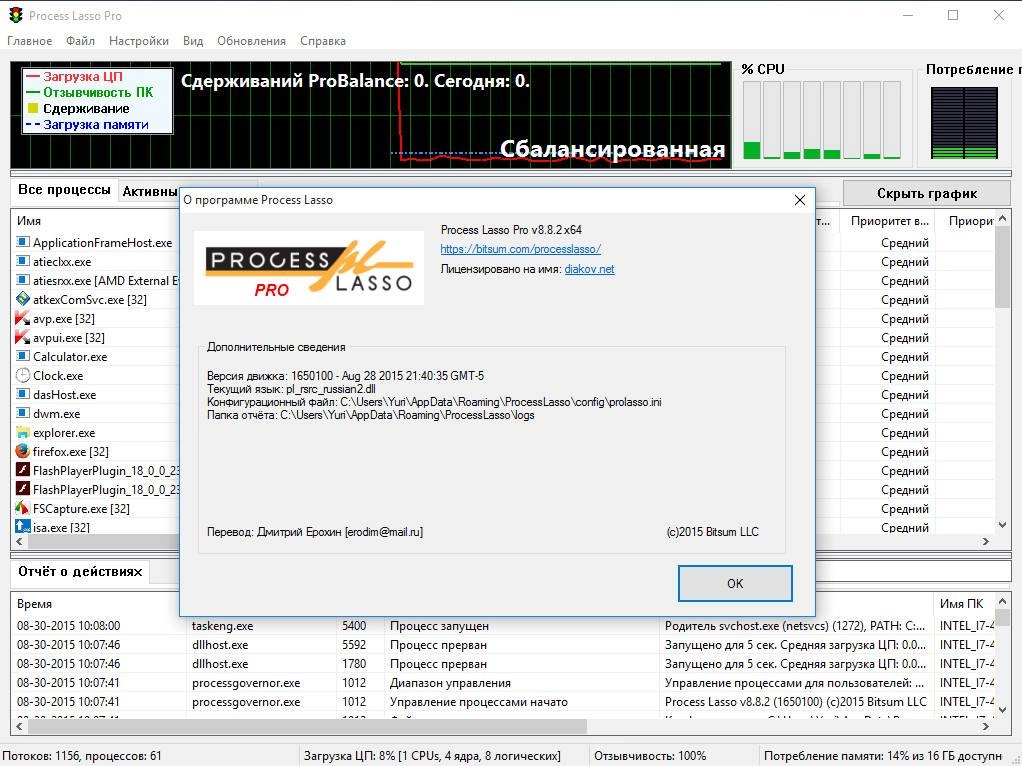Image resolution: width=1022 pixels, height=766 pixels.
Task: Click the atkexComSvc.exe process icon
Action: click(23, 299)
